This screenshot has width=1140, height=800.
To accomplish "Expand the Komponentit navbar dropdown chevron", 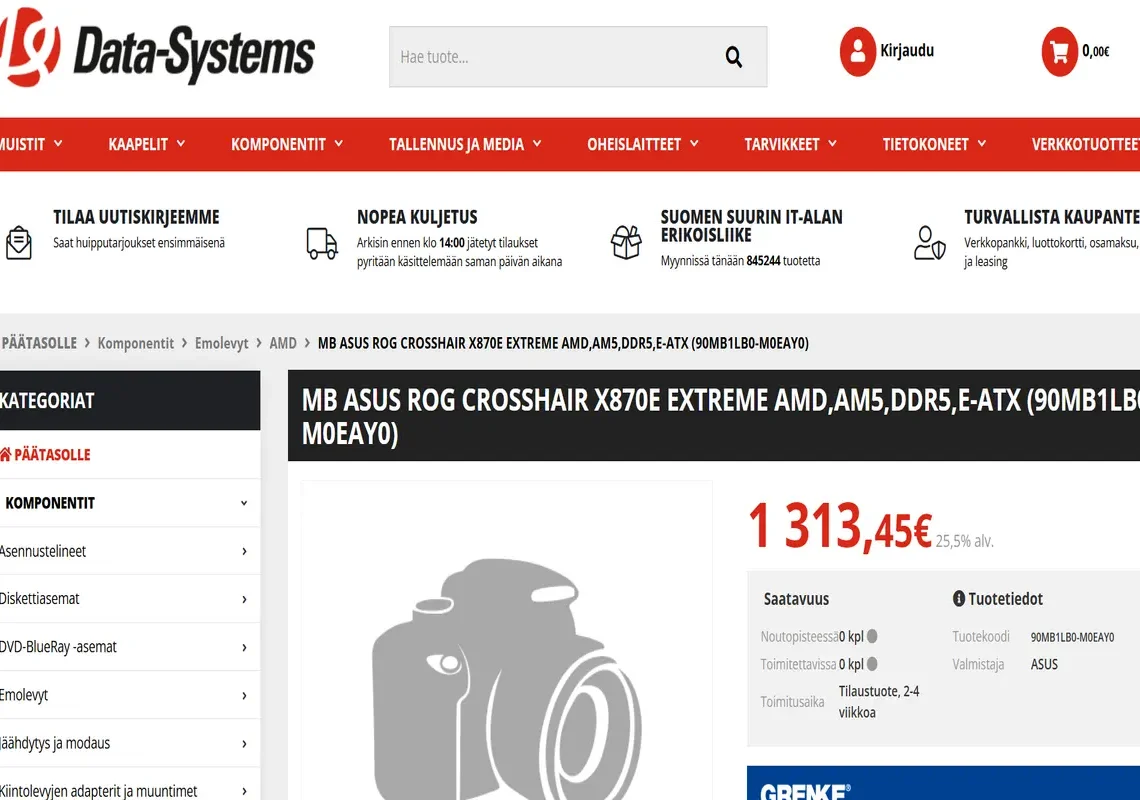I will (339, 143).
